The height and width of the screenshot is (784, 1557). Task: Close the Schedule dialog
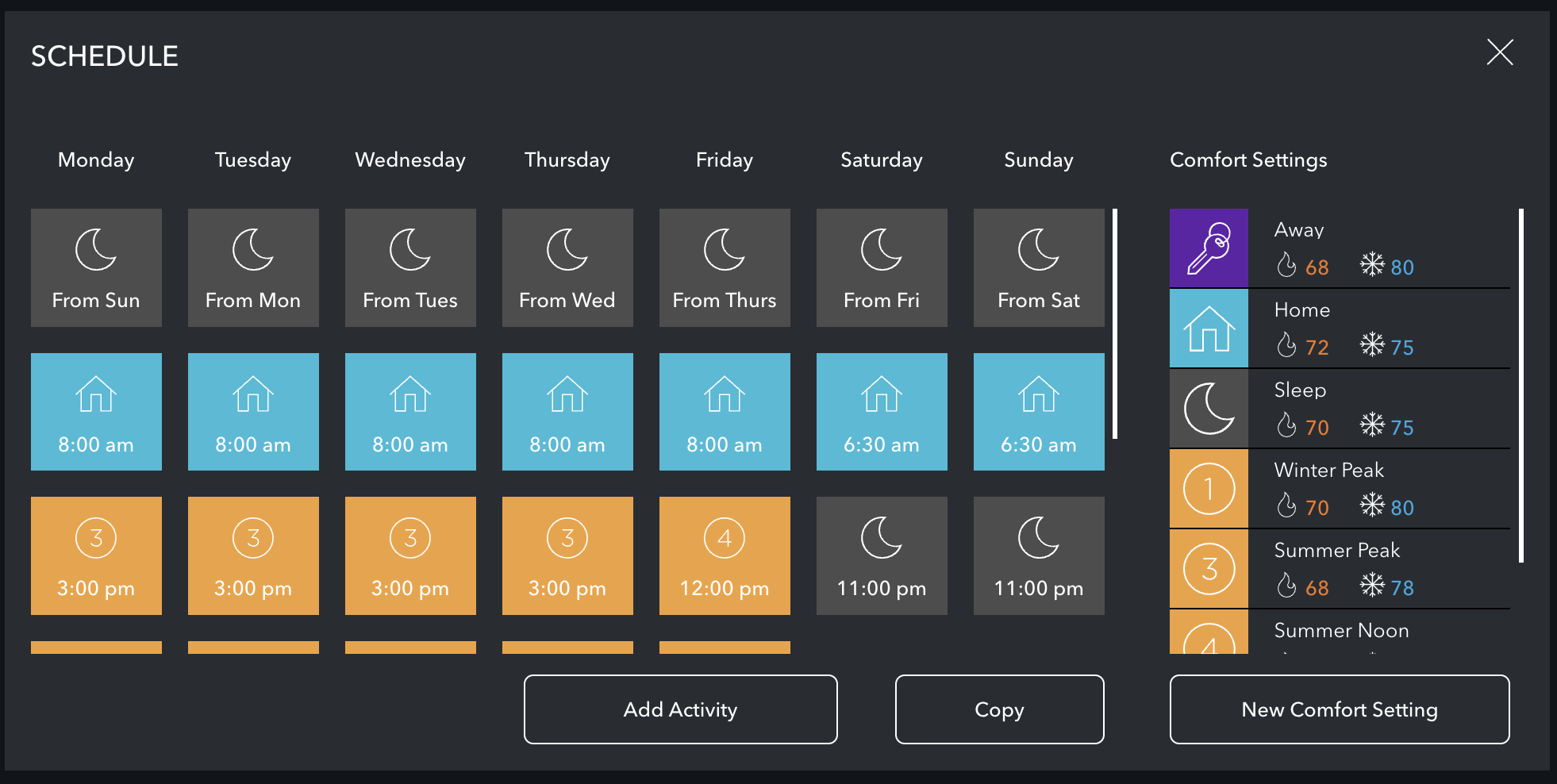point(1499,53)
